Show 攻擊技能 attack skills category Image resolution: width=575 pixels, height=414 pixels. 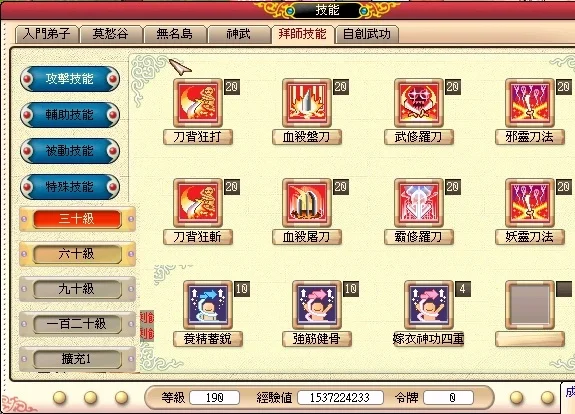click(70, 79)
